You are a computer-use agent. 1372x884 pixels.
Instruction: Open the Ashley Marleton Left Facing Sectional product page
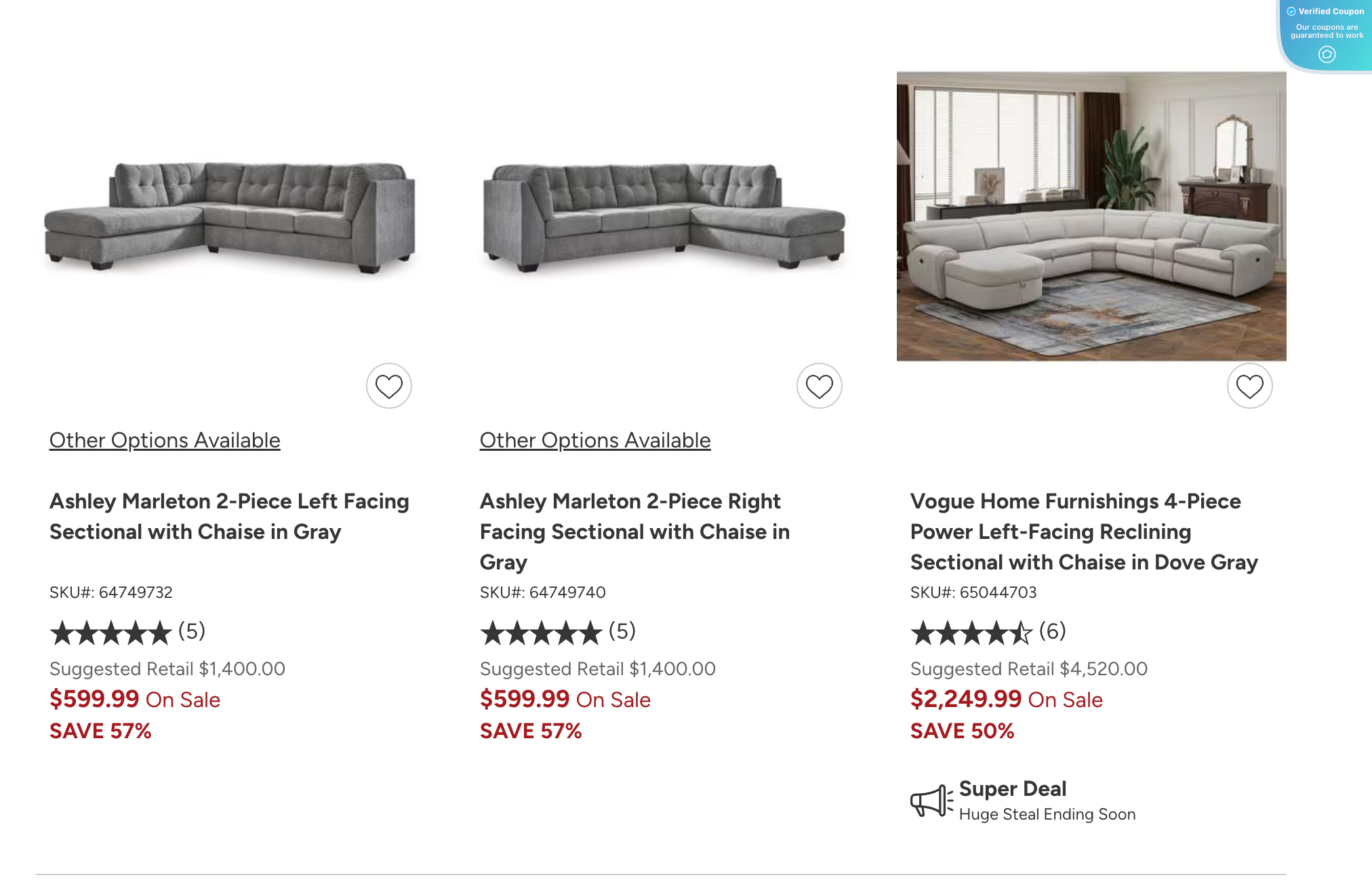pos(228,517)
